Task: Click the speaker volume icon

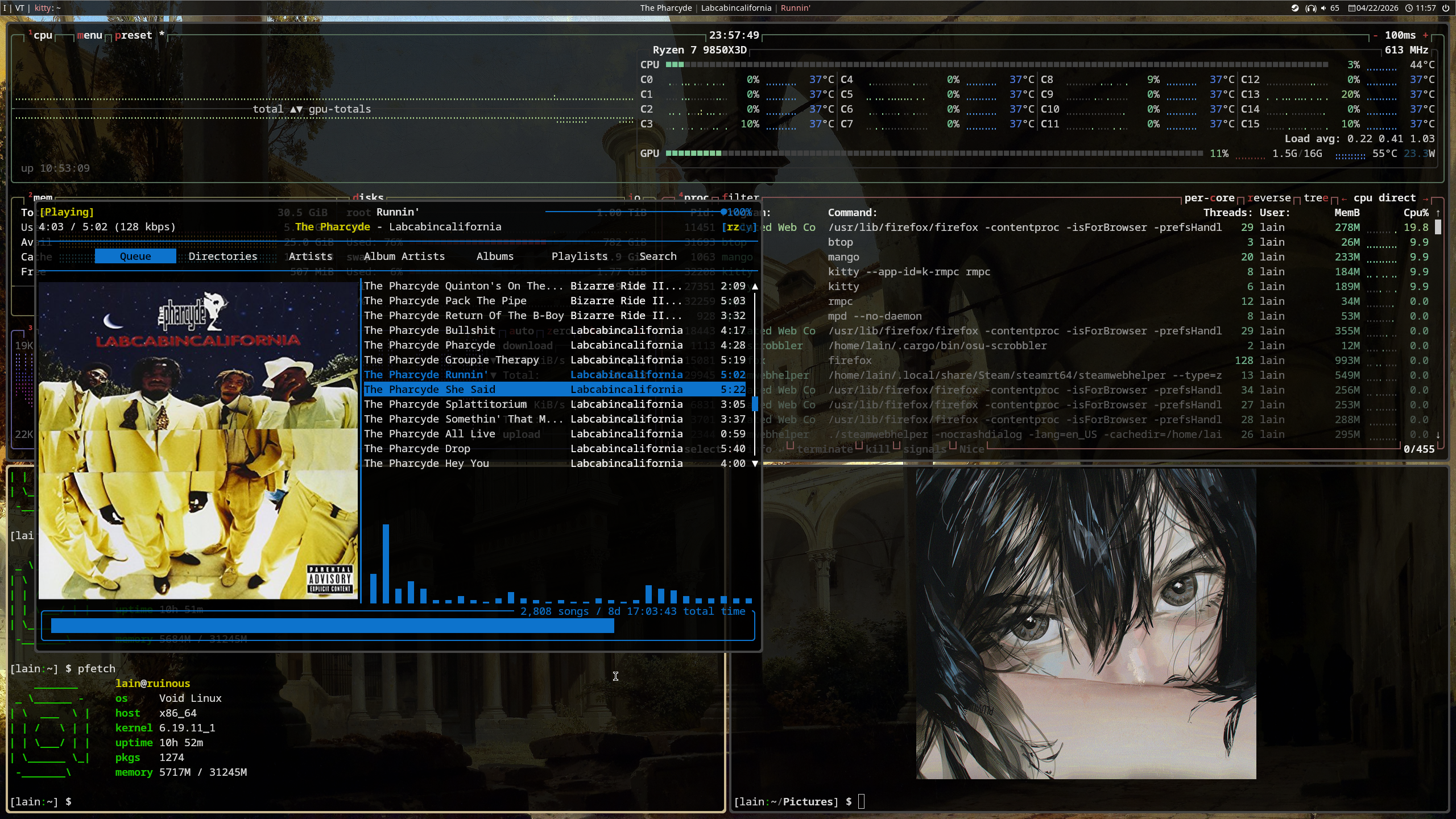Action: tap(1323, 8)
